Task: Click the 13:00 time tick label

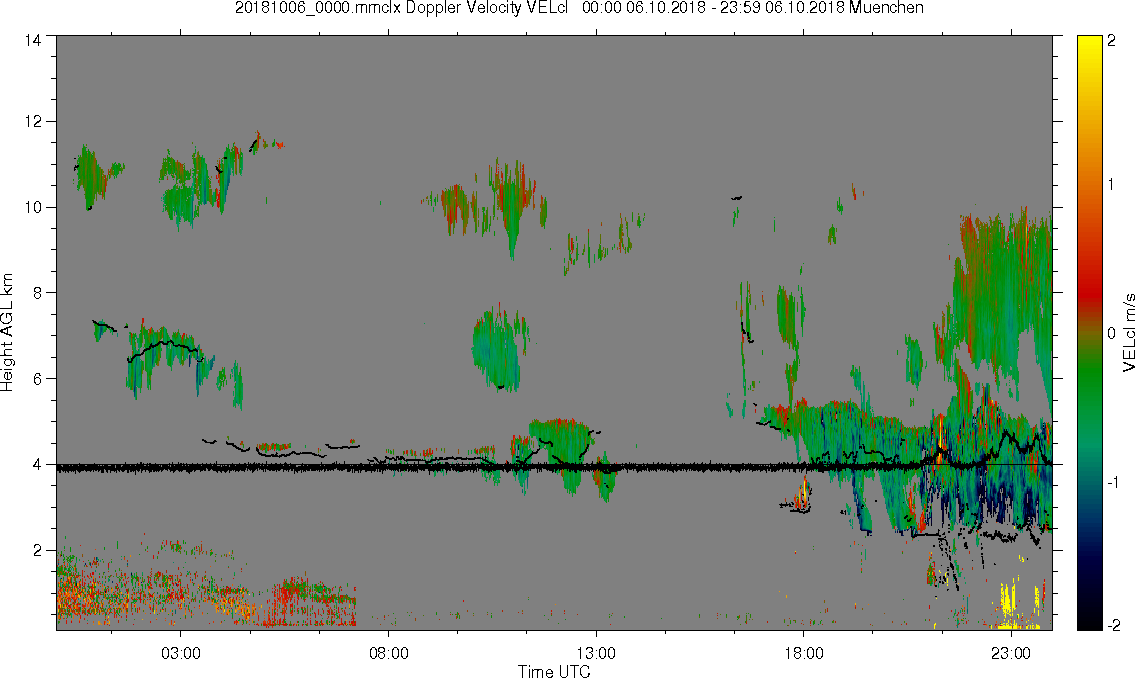Action: click(596, 653)
